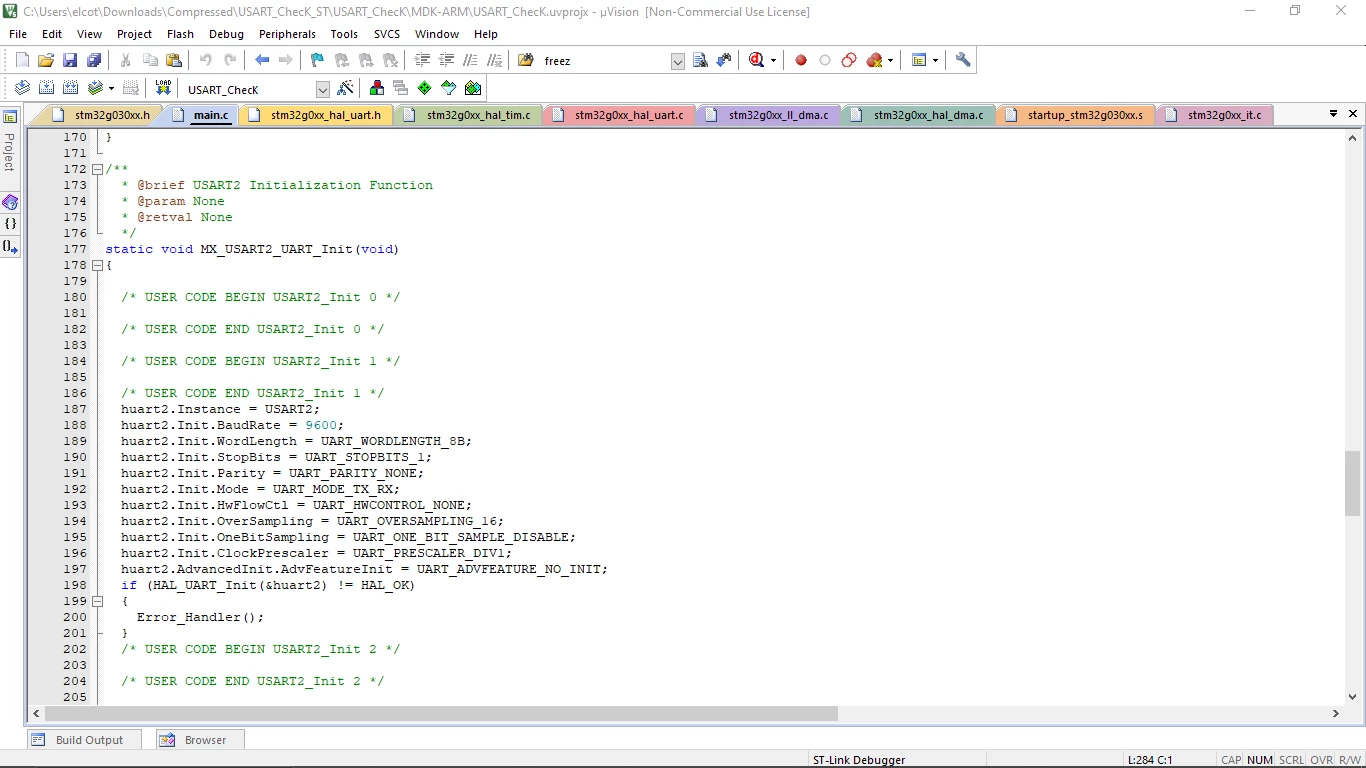
Task: Open Manage Run-Time Environment green diamond icon
Action: [x=425, y=88]
